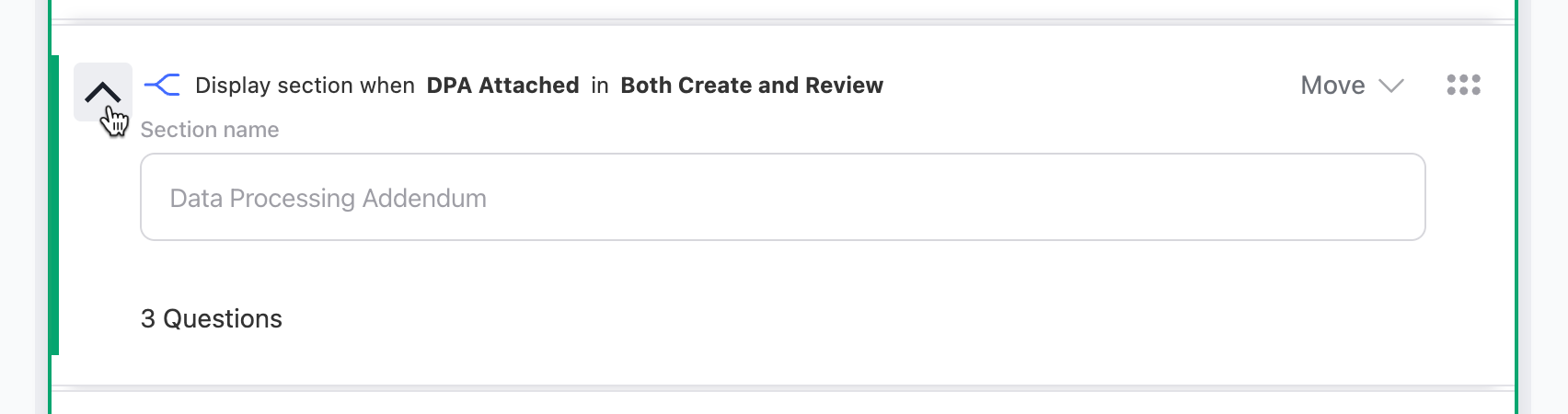Click the placeholder text Data Processing Addendum

point(329,198)
